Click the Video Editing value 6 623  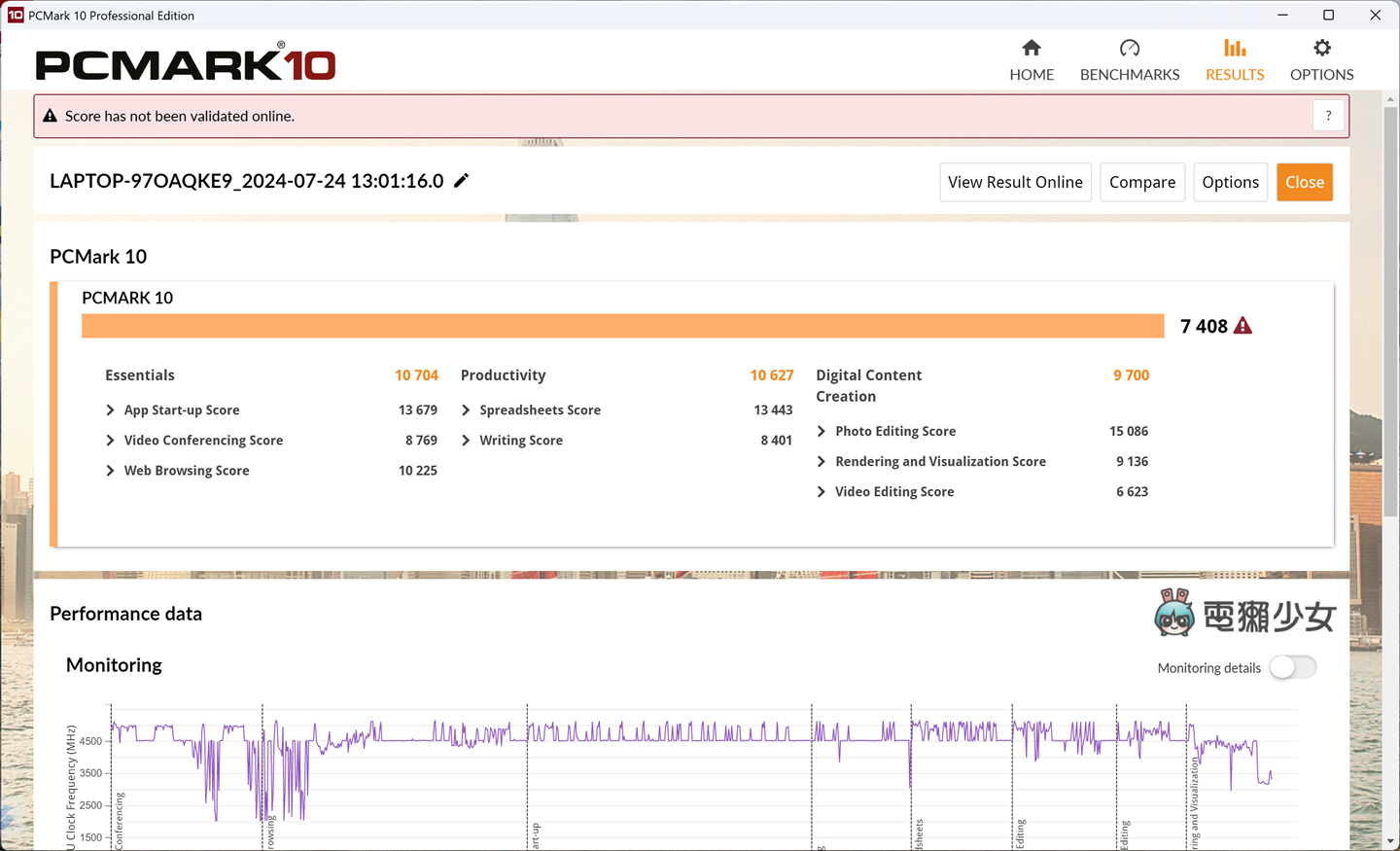click(x=1133, y=492)
